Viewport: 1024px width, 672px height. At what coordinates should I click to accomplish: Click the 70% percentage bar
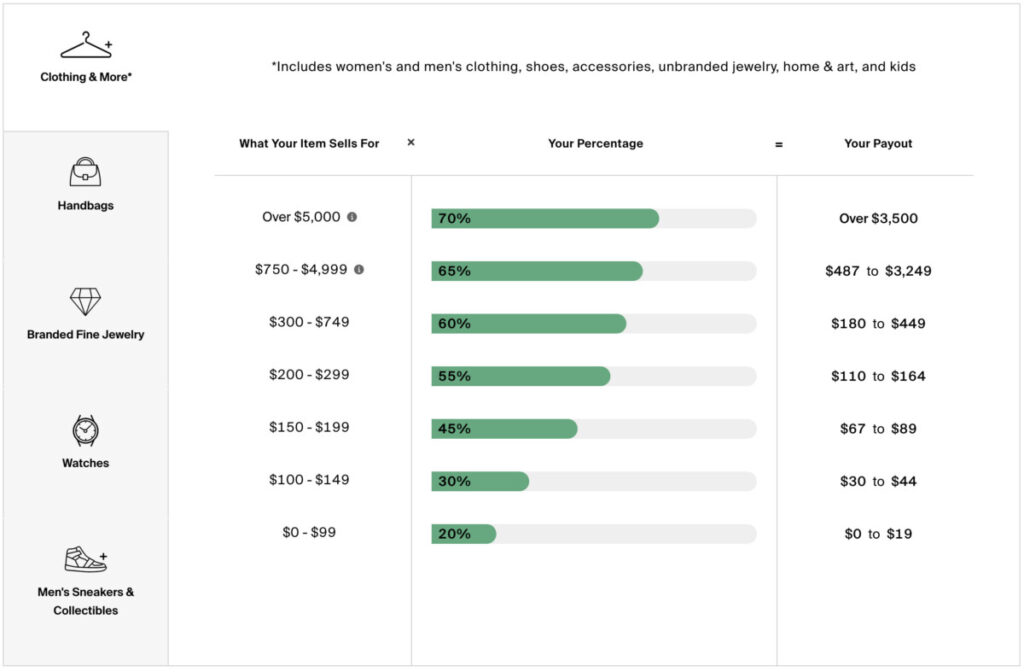coord(594,218)
